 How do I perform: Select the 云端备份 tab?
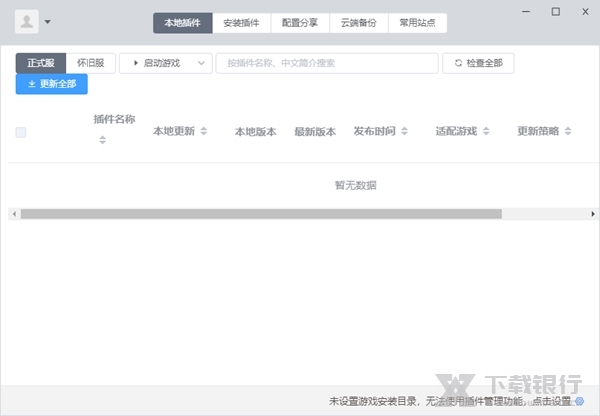pos(359,23)
